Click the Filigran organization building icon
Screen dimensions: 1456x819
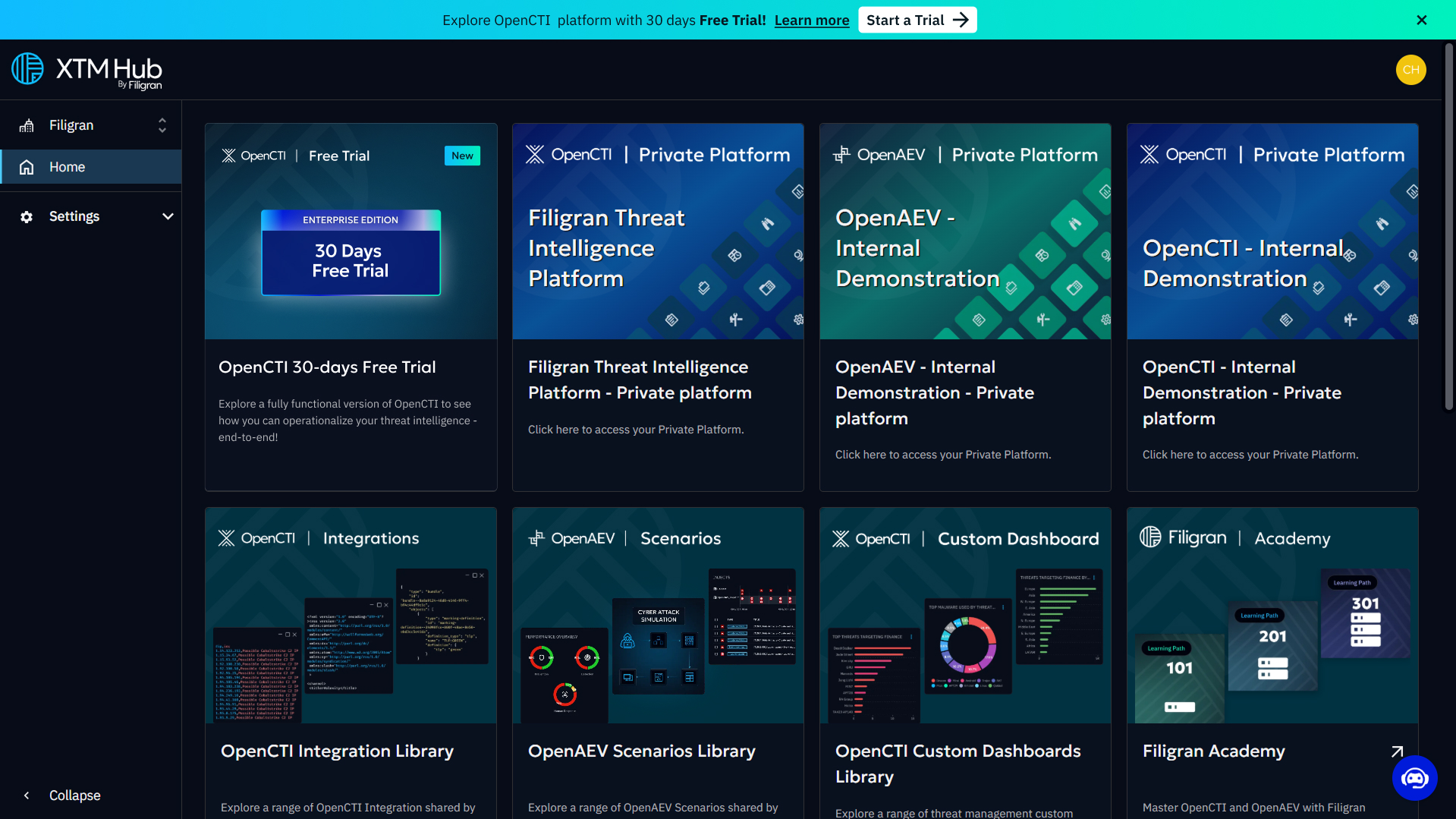tap(27, 125)
